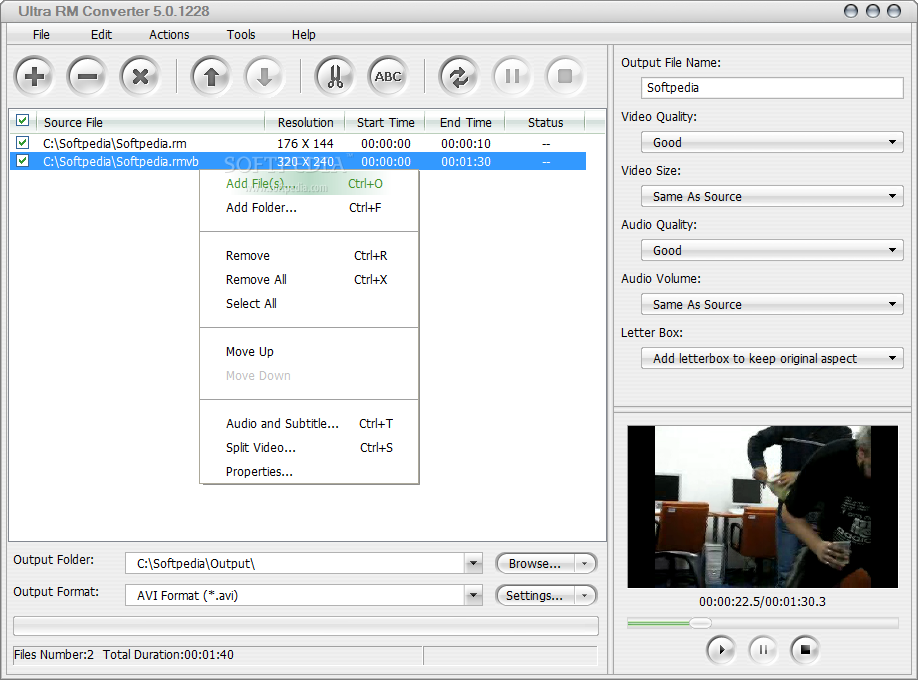Open the Actions menu
This screenshot has height=680, width=918.
point(169,35)
